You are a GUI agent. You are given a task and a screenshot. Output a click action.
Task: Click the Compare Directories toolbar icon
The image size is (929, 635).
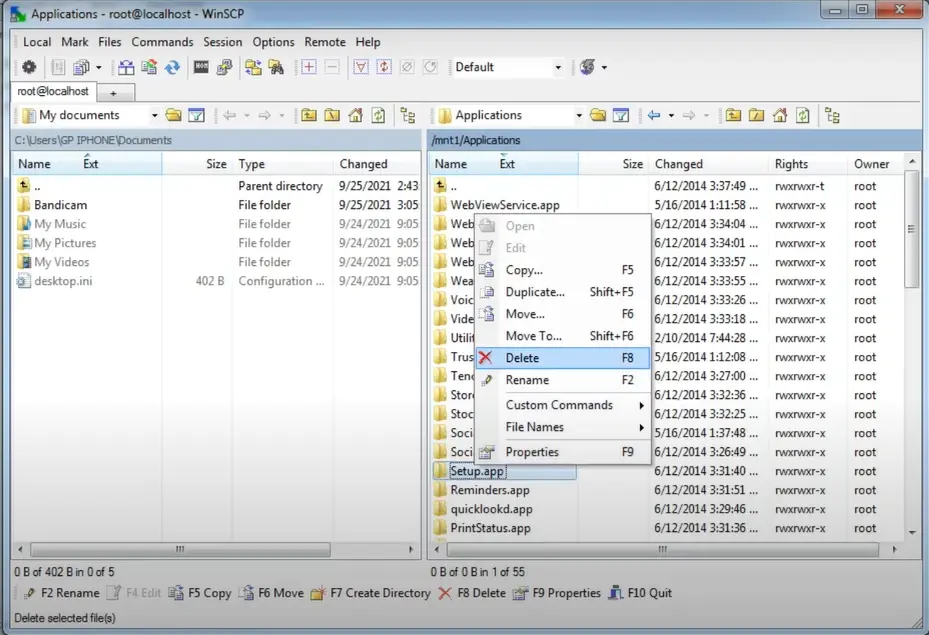[x=126, y=67]
